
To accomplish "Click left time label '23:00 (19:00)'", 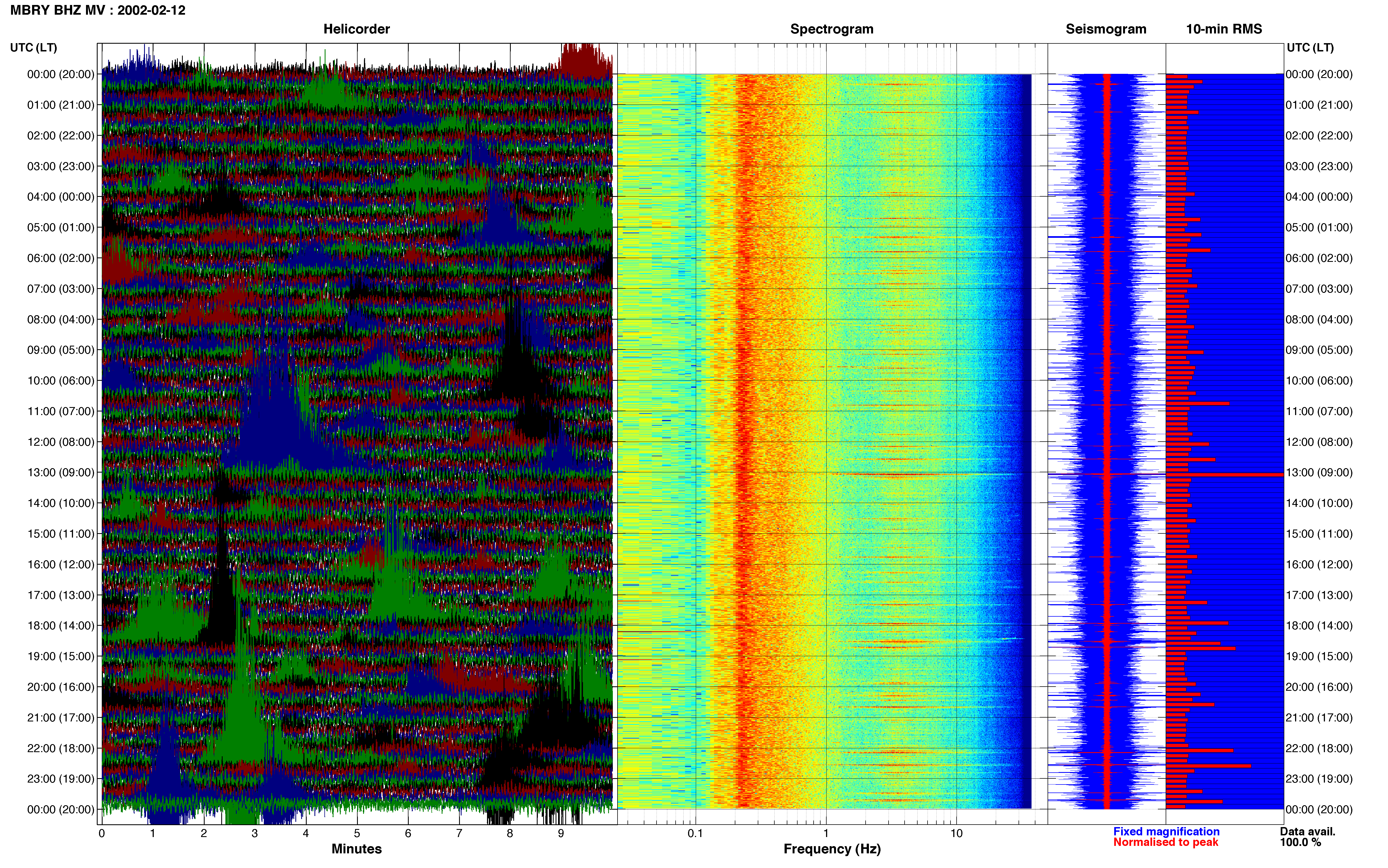I will (61, 779).
